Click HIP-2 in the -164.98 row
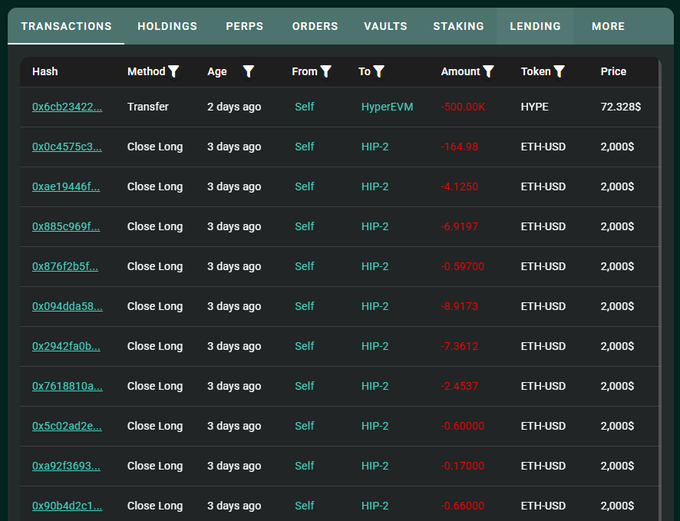This screenshot has width=680, height=521. tap(375, 147)
